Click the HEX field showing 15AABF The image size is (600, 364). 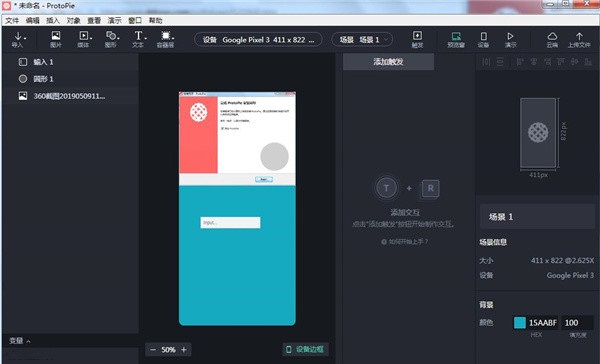pos(543,323)
